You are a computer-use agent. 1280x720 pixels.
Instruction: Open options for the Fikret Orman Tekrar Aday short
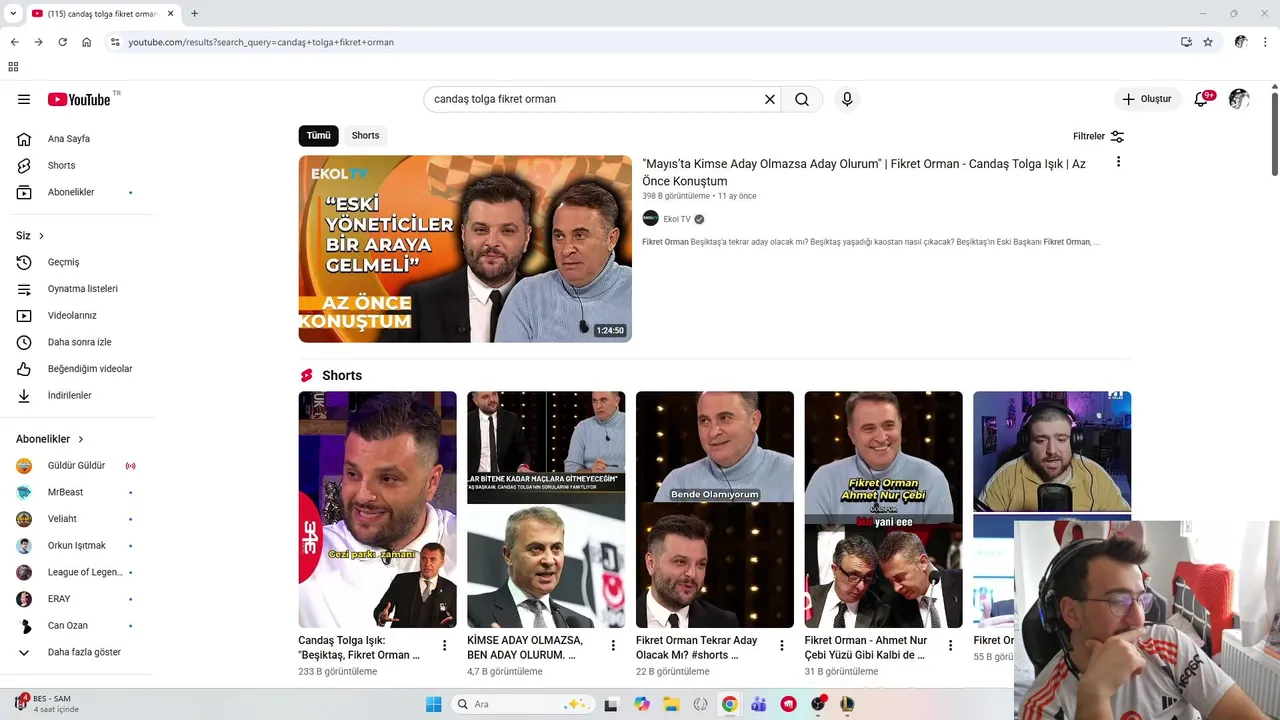click(x=782, y=646)
